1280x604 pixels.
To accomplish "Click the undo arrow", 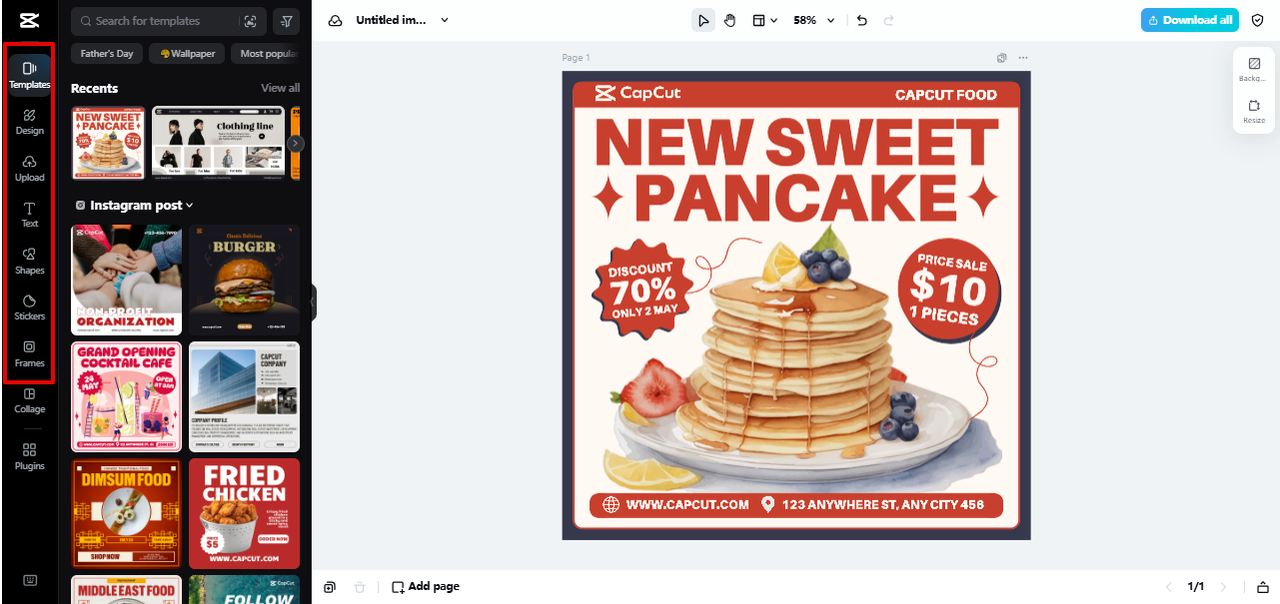I will pyautogui.click(x=862, y=20).
